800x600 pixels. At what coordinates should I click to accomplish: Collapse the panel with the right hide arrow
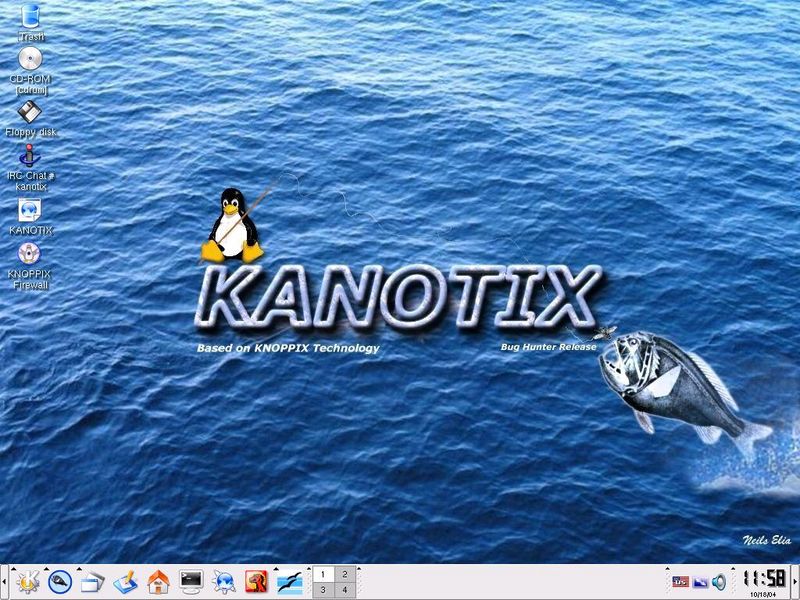point(796,582)
